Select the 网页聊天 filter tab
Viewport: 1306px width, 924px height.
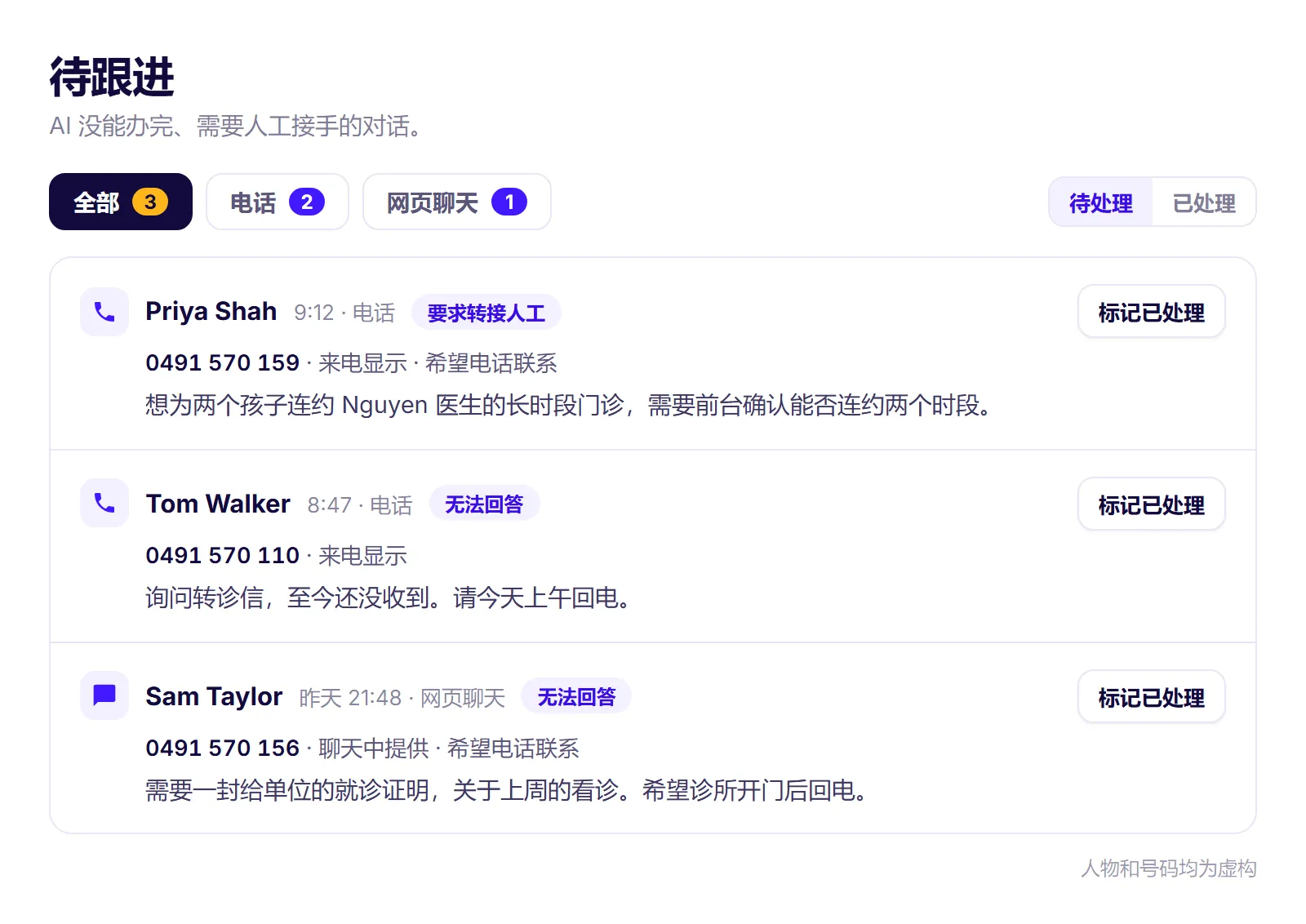pos(457,202)
